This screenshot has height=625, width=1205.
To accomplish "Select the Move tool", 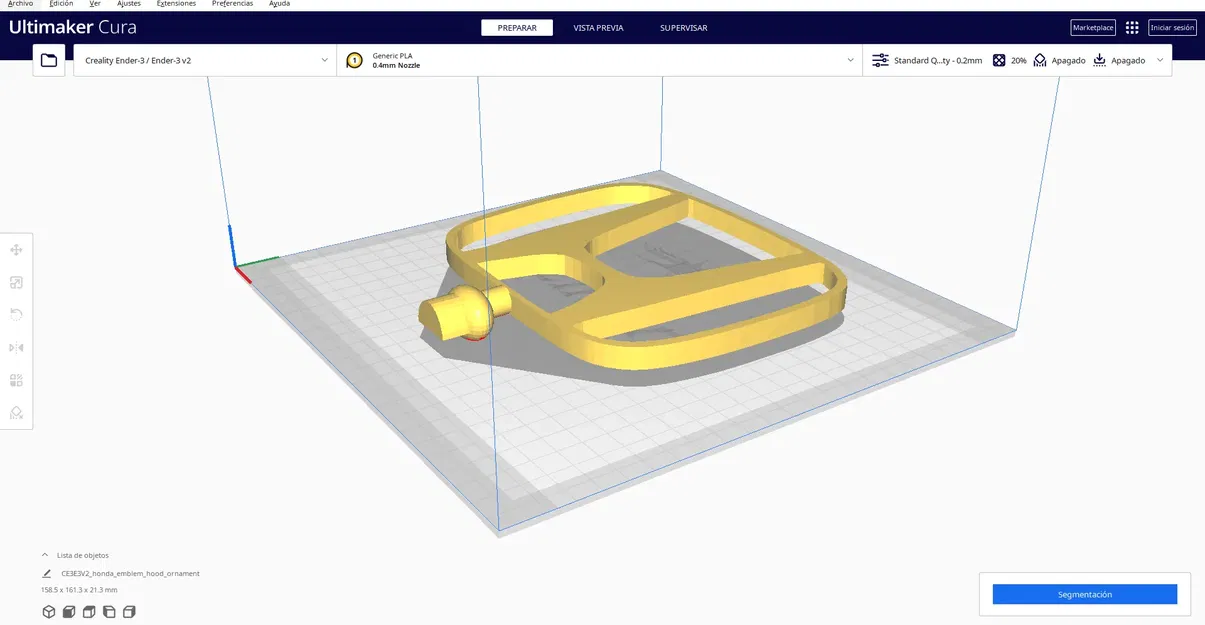I will pos(15,249).
